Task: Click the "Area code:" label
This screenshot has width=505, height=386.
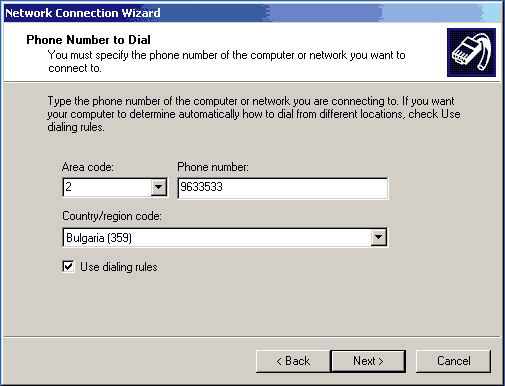Action: [x=88, y=167]
